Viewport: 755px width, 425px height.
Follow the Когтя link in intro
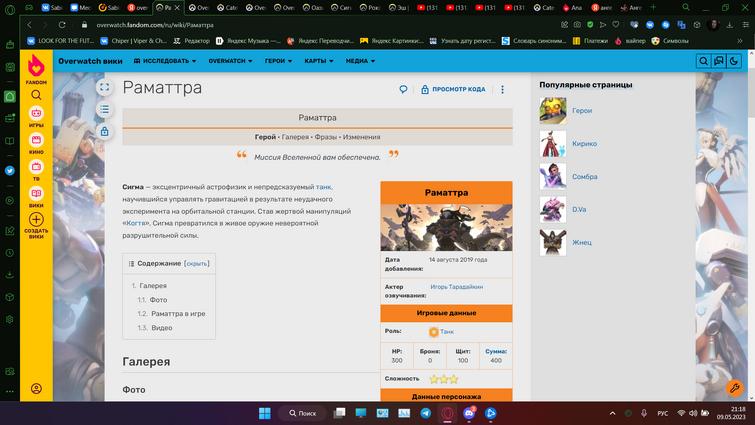click(136, 223)
